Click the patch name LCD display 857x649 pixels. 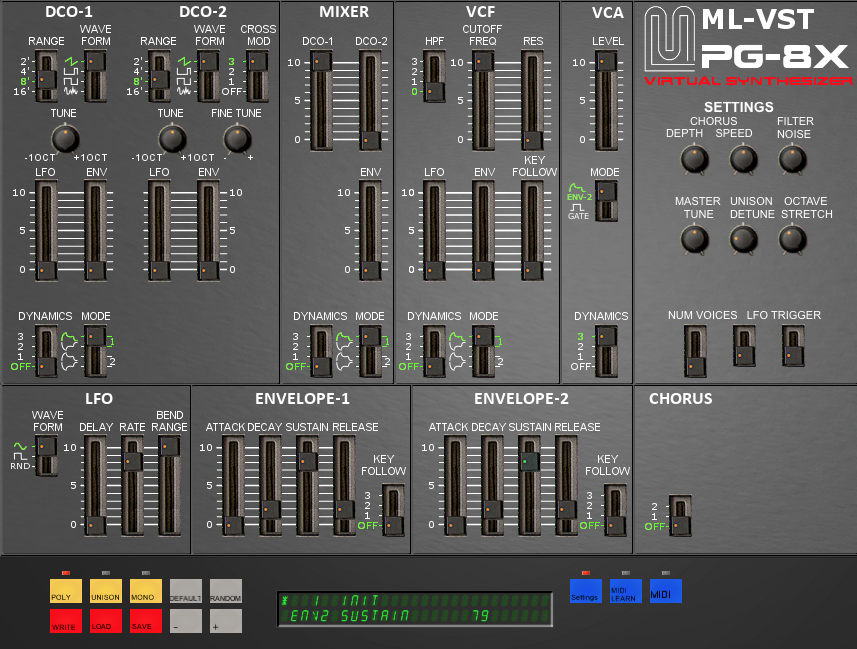[415, 607]
